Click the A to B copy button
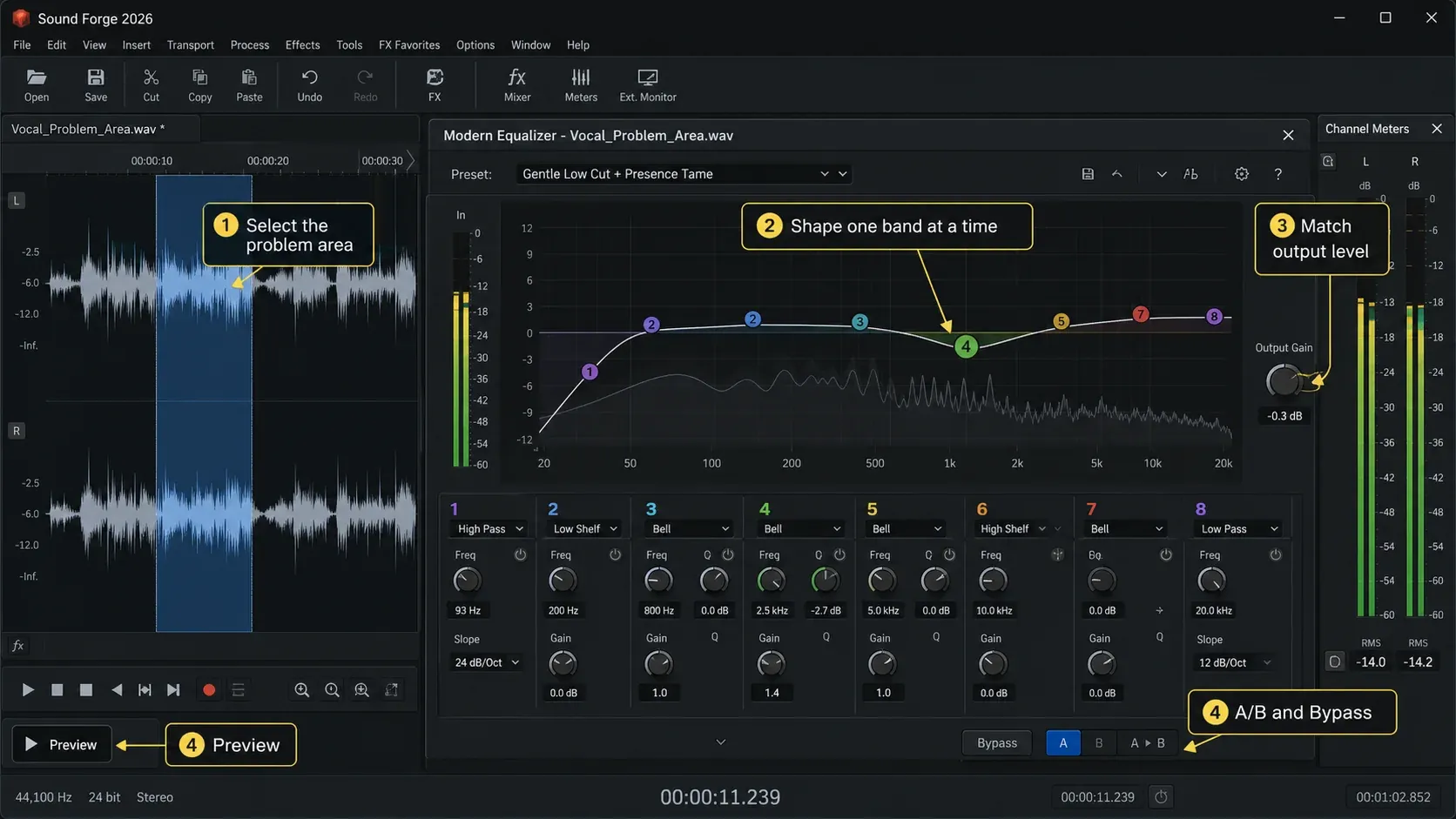Screen dimensions: 1456x819 (x=1148, y=742)
